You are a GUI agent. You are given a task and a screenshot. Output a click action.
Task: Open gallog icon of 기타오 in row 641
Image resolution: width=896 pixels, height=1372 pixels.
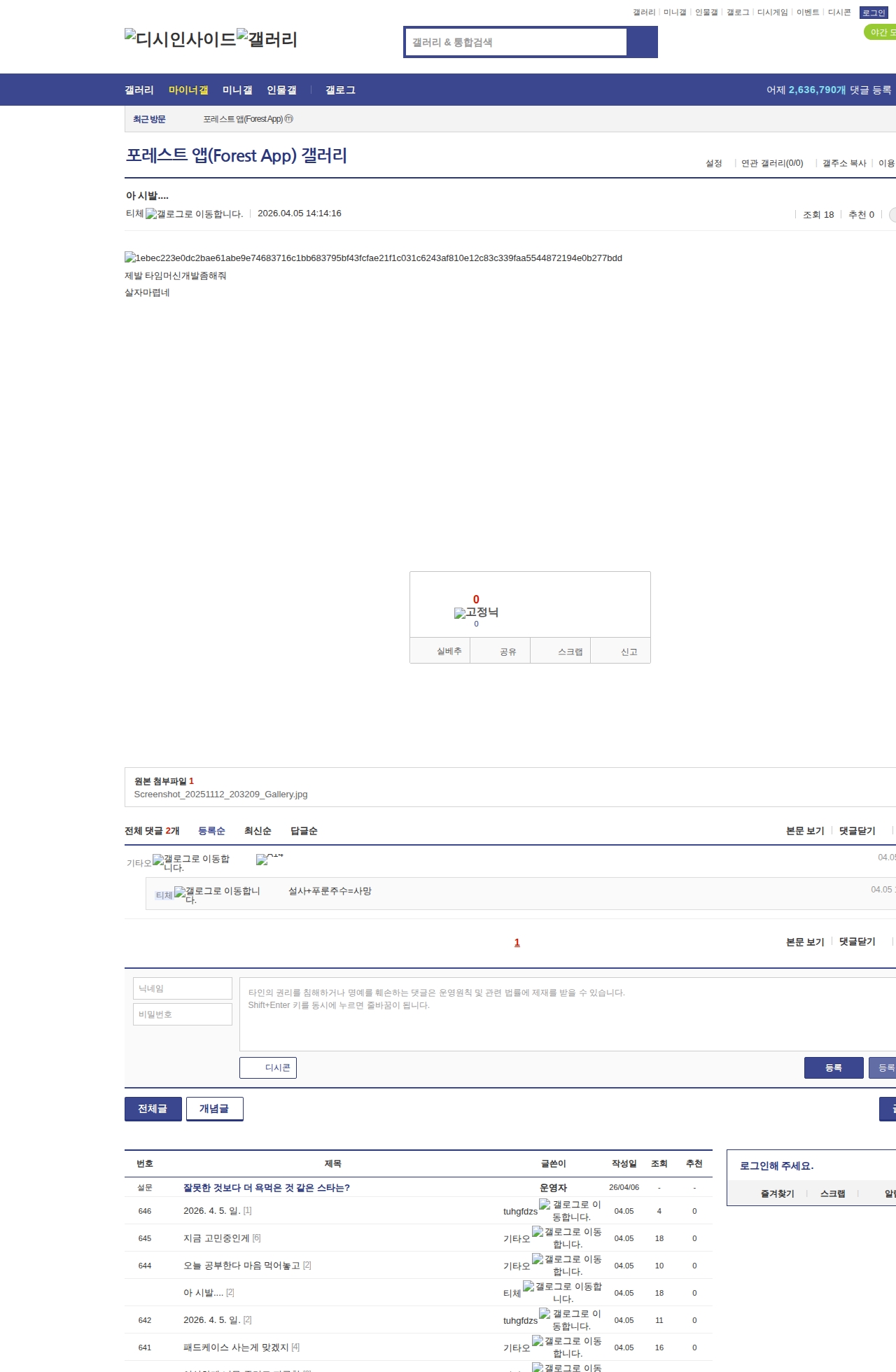coord(566,1347)
